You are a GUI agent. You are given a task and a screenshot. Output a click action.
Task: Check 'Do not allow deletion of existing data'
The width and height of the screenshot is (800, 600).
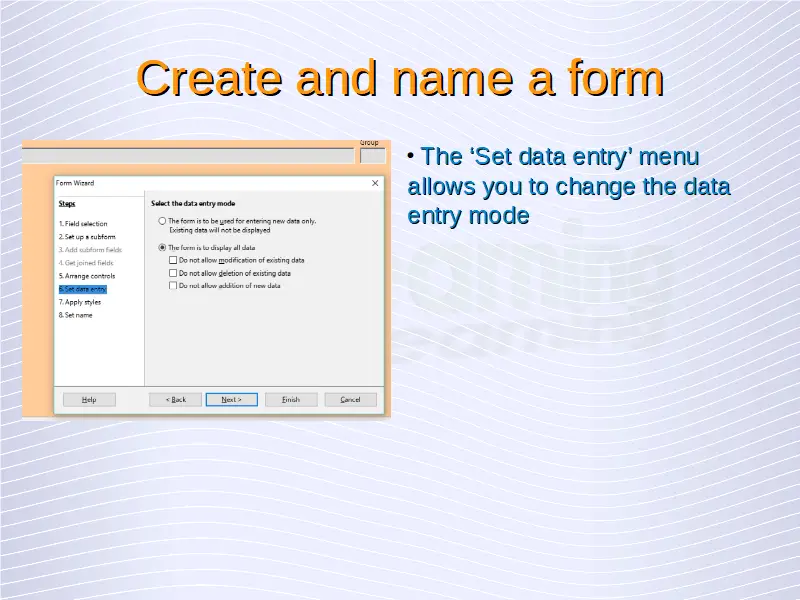pyautogui.click(x=173, y=273)
